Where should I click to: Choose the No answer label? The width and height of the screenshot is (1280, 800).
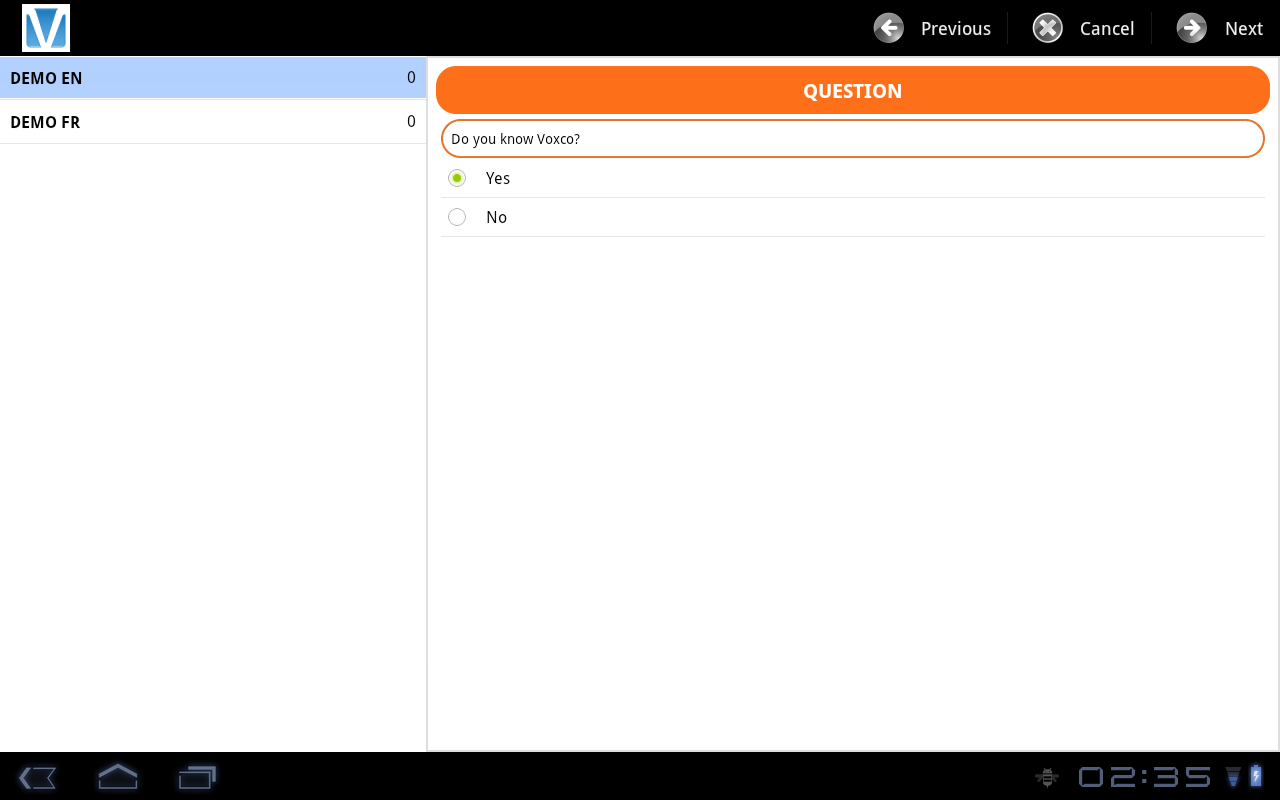click(496, 217)
